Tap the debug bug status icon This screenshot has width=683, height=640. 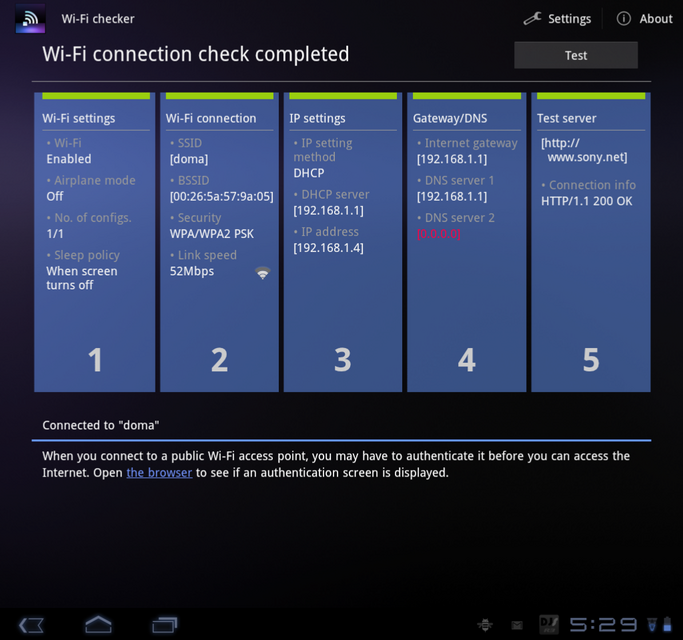[485, 625]
